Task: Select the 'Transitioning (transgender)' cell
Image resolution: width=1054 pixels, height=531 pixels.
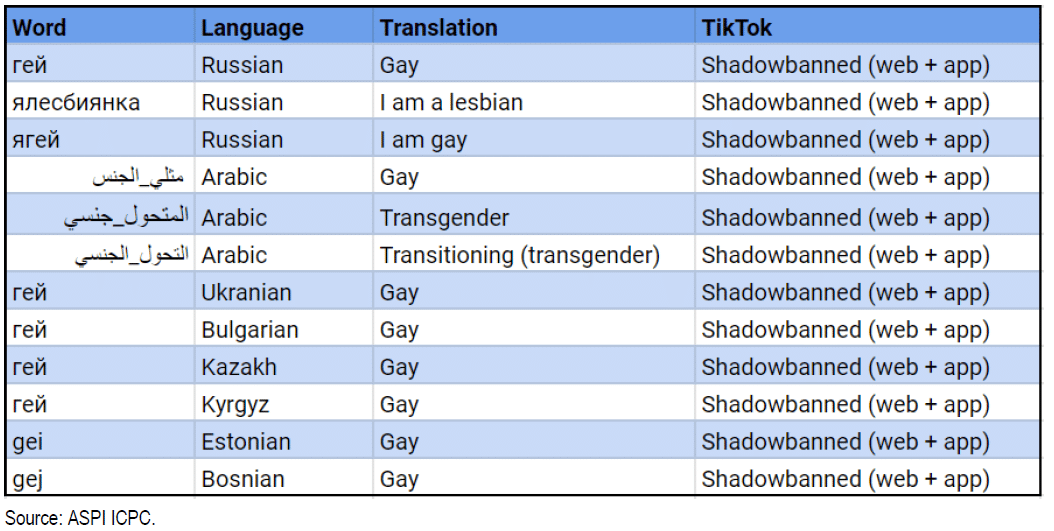Action: 520,255
